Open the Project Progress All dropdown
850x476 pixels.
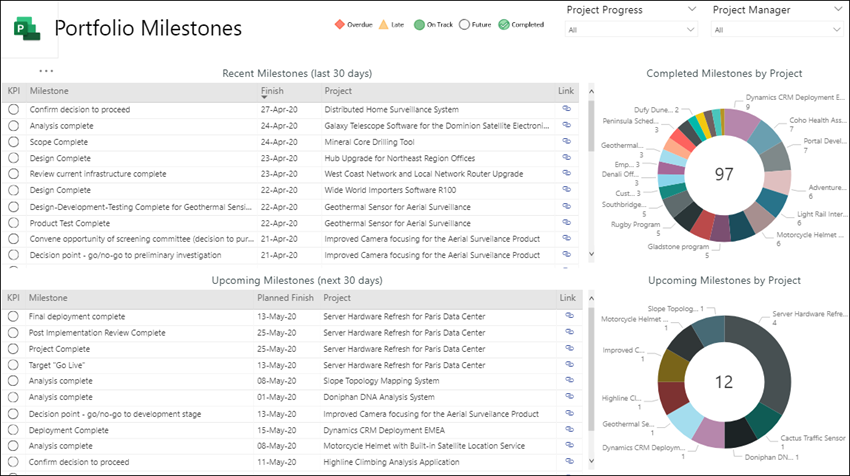pyautogui.click(x=631, y=29)
